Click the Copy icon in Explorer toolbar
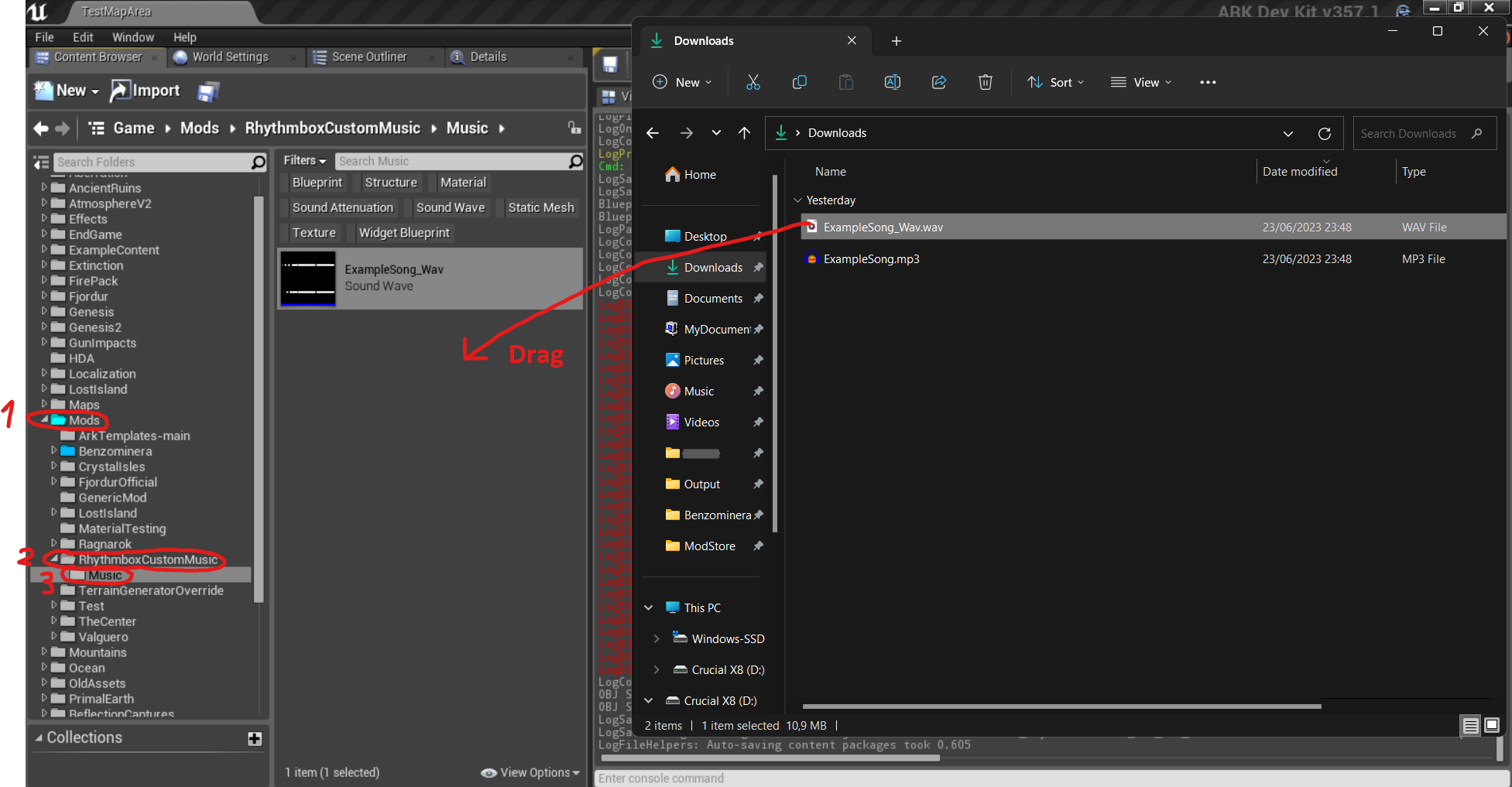Screen dimensions: 1512x787 coord(799,82)
